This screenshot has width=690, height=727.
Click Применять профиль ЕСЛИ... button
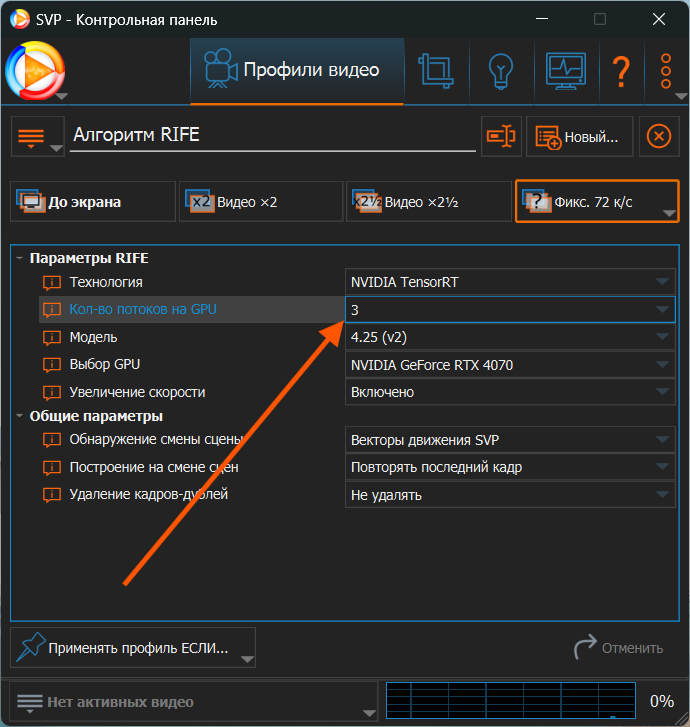pyautogui.click(x=132, y=648)
